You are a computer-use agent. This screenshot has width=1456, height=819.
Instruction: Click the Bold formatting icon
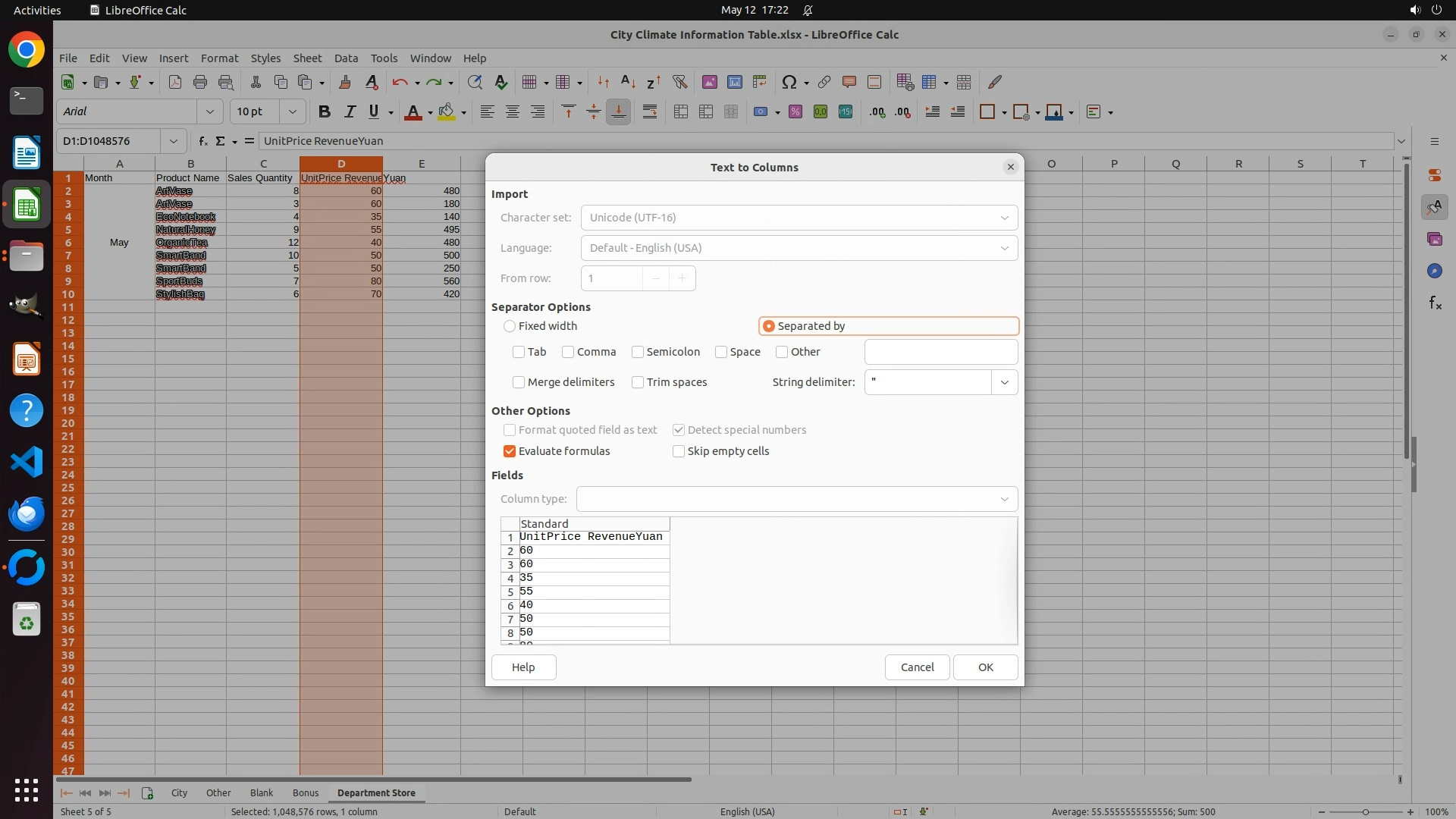pyautogui.click(x=325, y=112)
